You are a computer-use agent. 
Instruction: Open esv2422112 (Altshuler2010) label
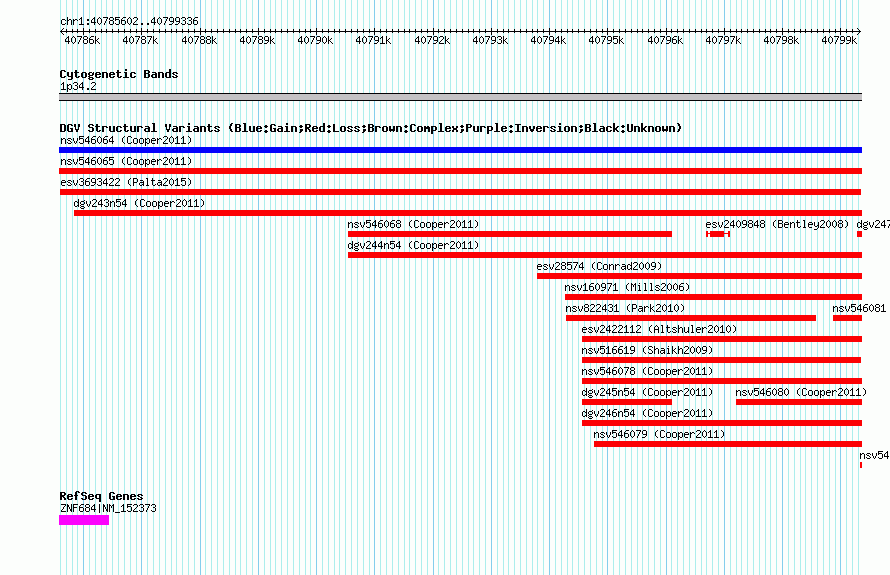(659, 329)
